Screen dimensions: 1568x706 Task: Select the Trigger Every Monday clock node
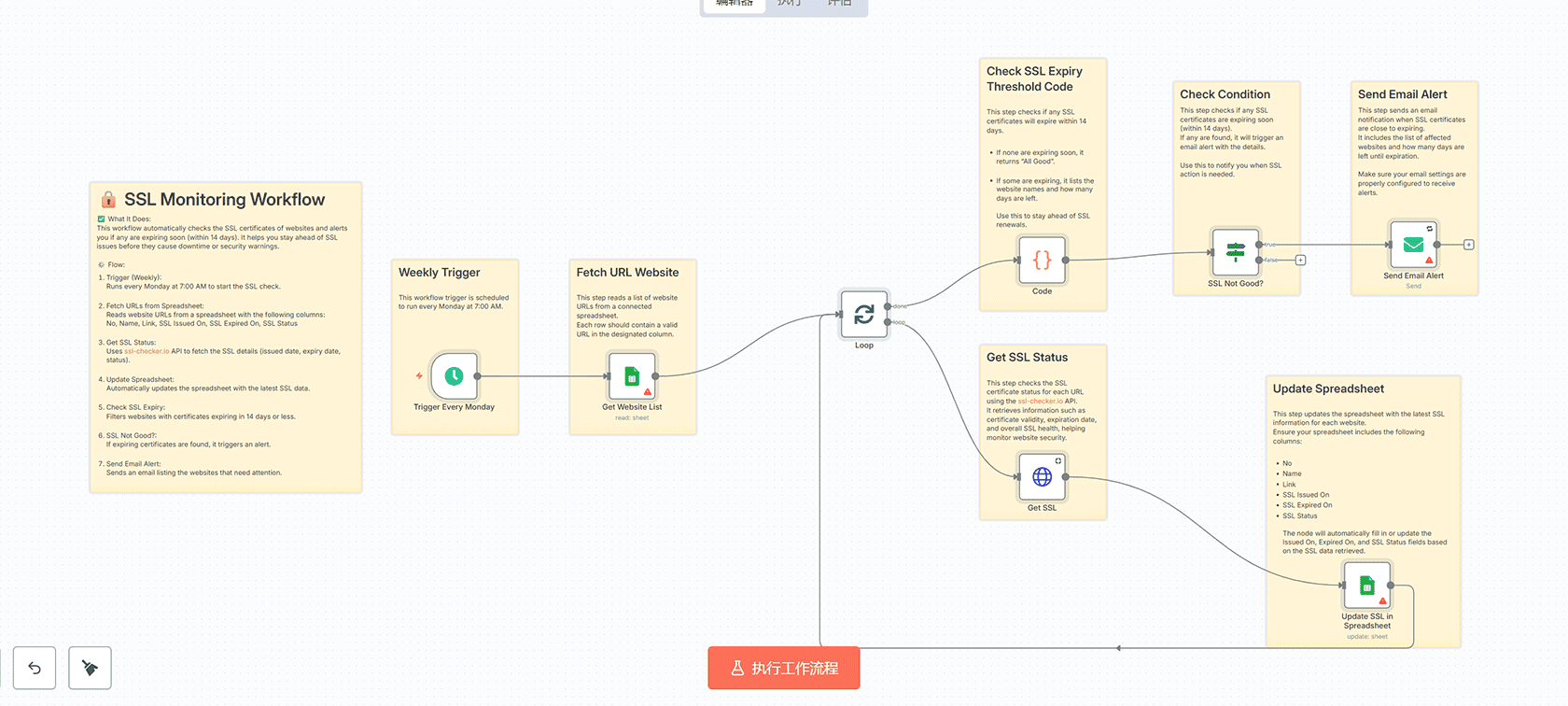click(x=454, y=376)
